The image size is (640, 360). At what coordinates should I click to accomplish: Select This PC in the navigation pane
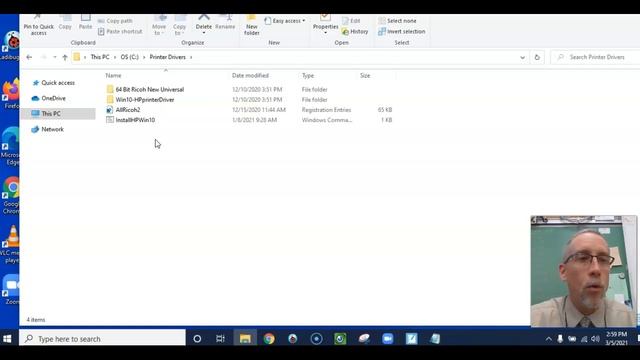tap(58, 113)
